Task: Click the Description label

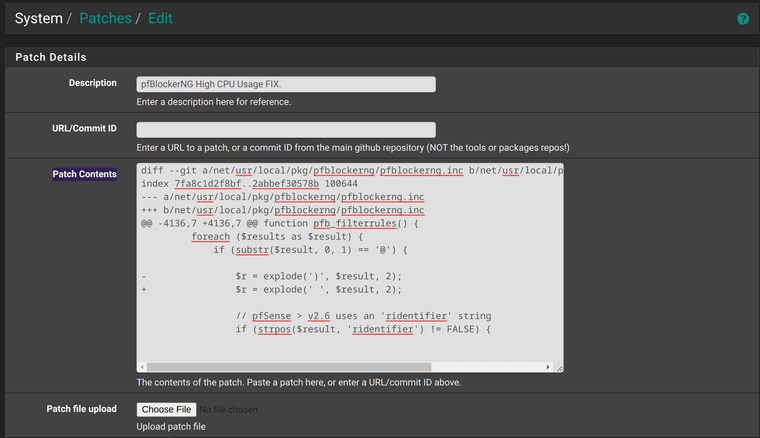Action: click(93, 83)
